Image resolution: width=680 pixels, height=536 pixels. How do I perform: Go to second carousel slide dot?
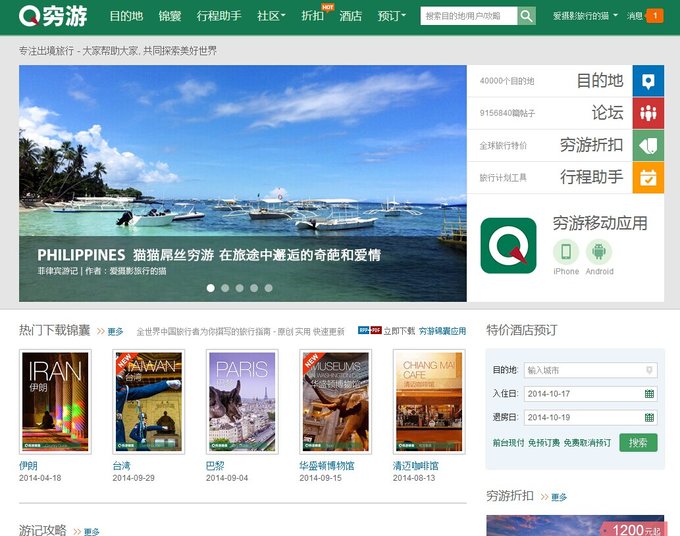(225, 288)
